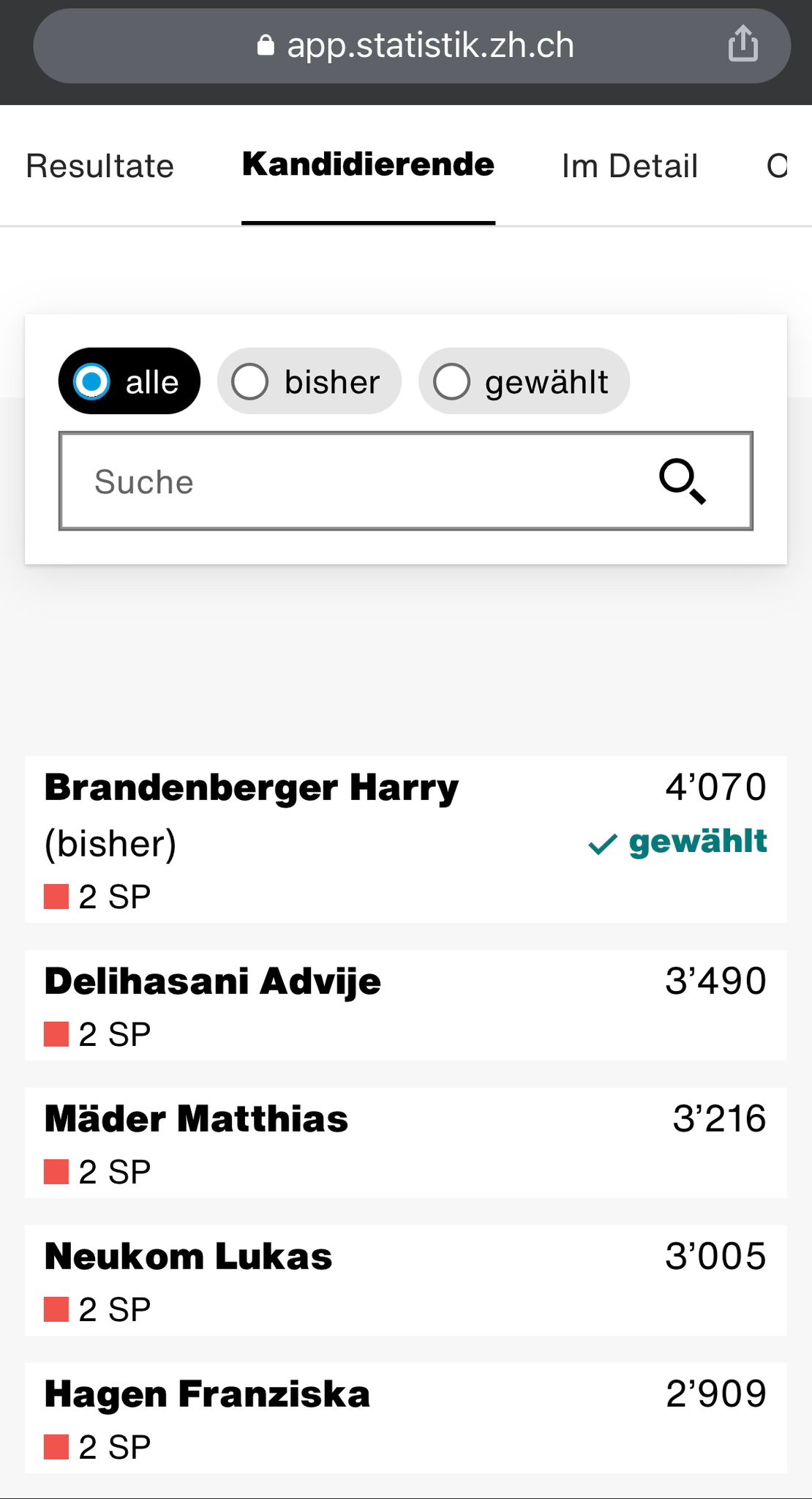
Task: Open candidate Delihasani Advije entry
Action: 212,982
